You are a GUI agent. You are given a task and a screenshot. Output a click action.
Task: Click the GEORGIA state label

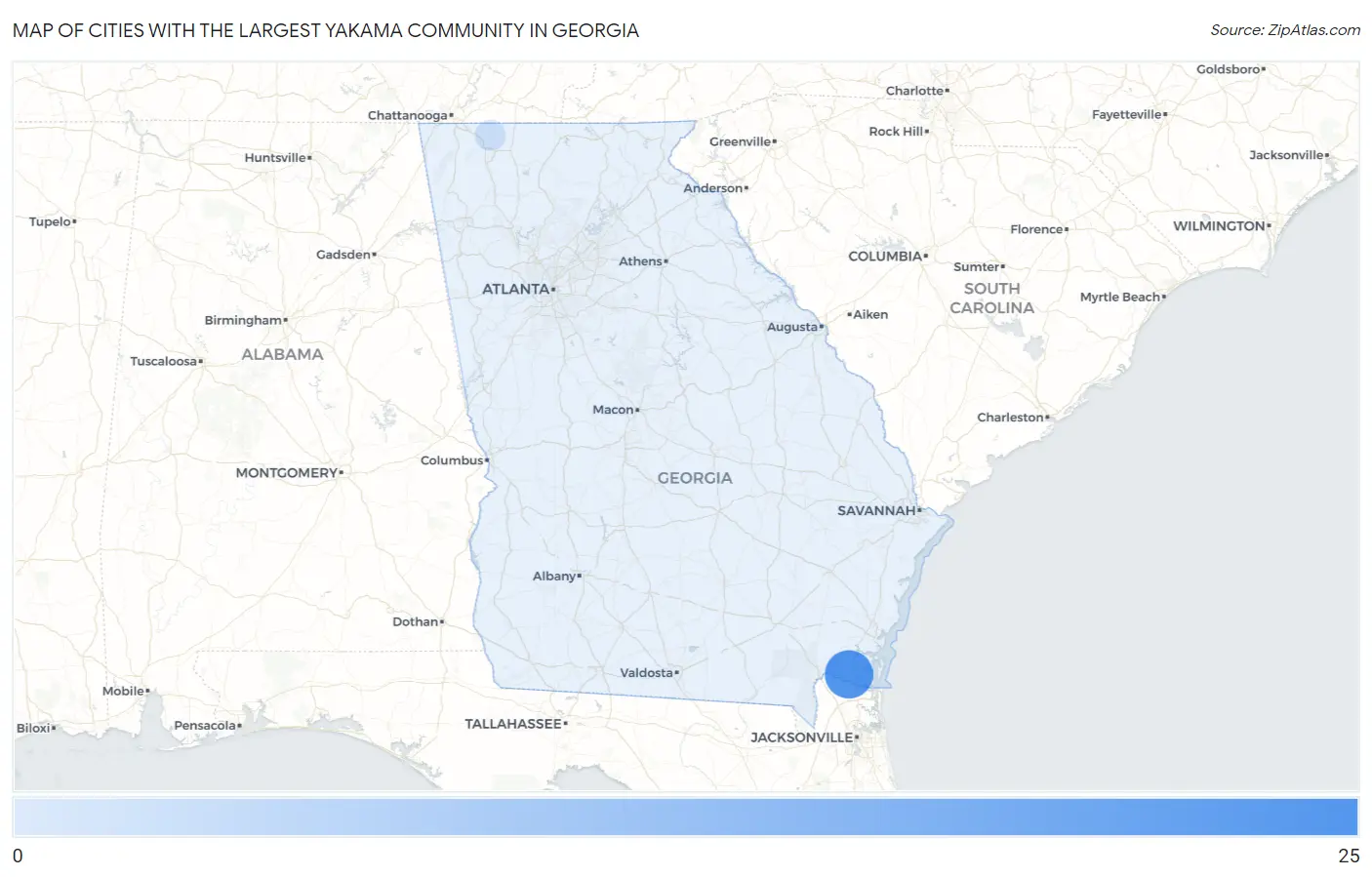(695, 478)
